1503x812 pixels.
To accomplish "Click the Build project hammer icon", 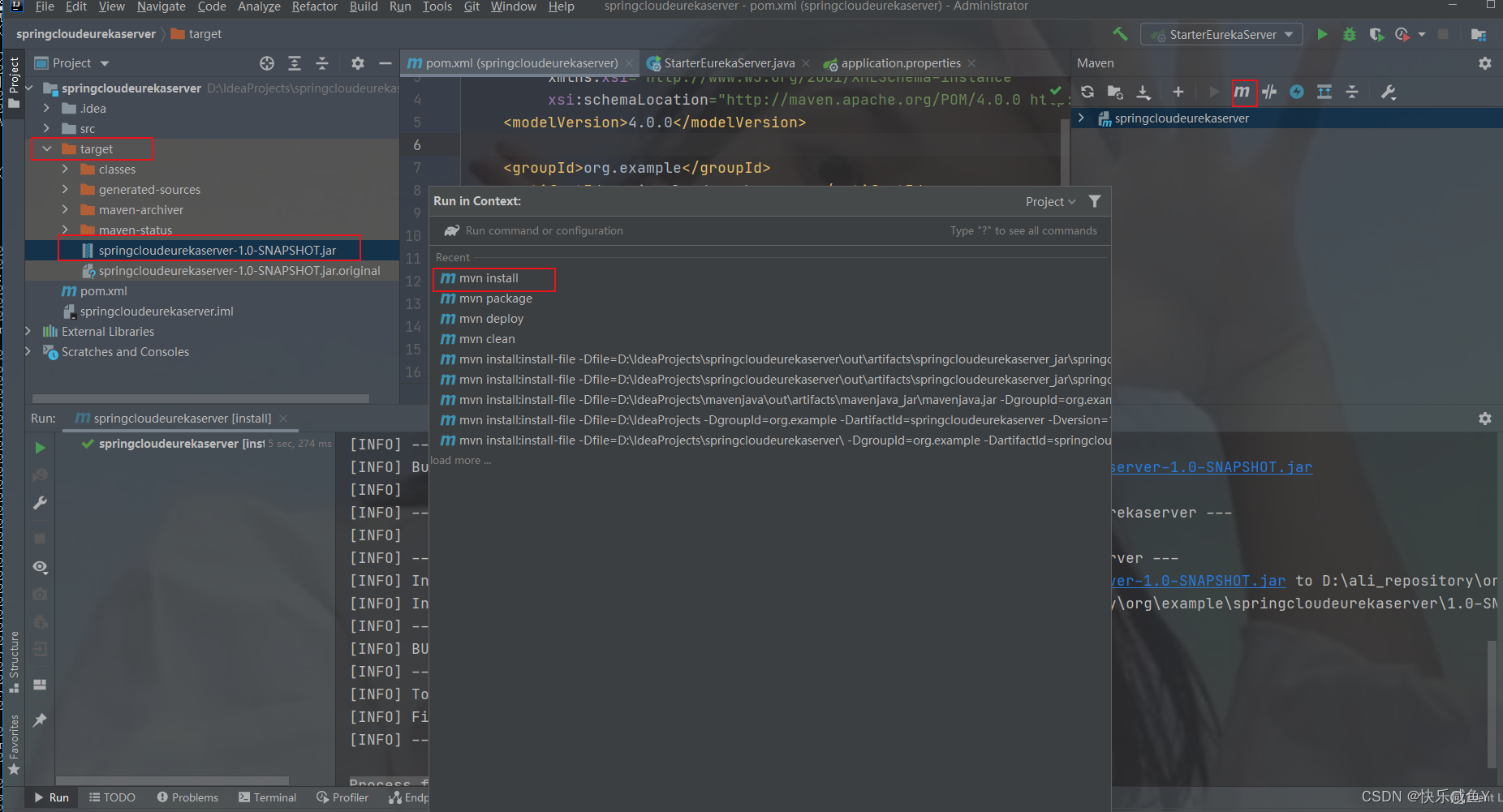I will click(x=1120, y=34).
